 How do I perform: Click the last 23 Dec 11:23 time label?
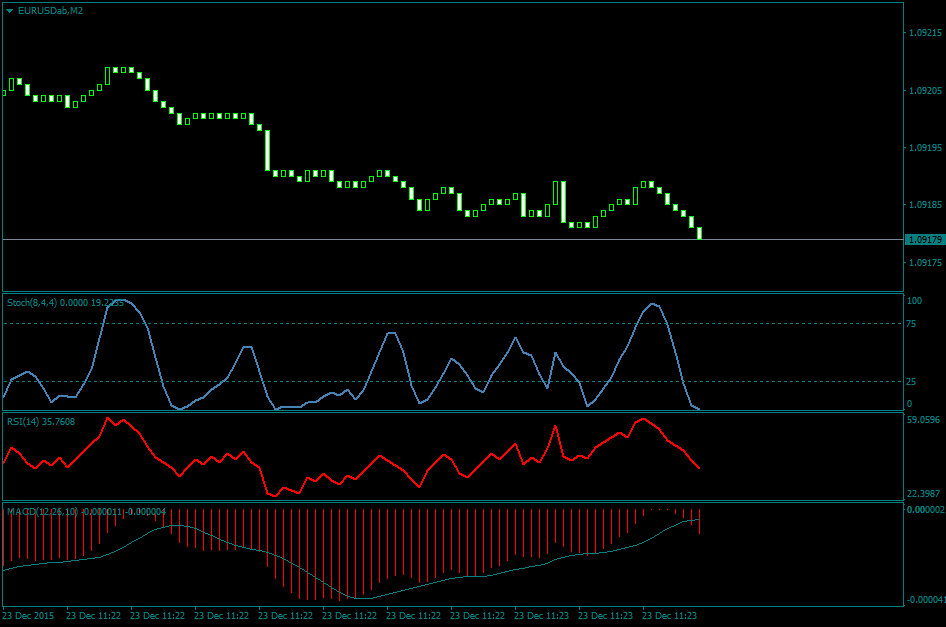[x=670, y=616]
